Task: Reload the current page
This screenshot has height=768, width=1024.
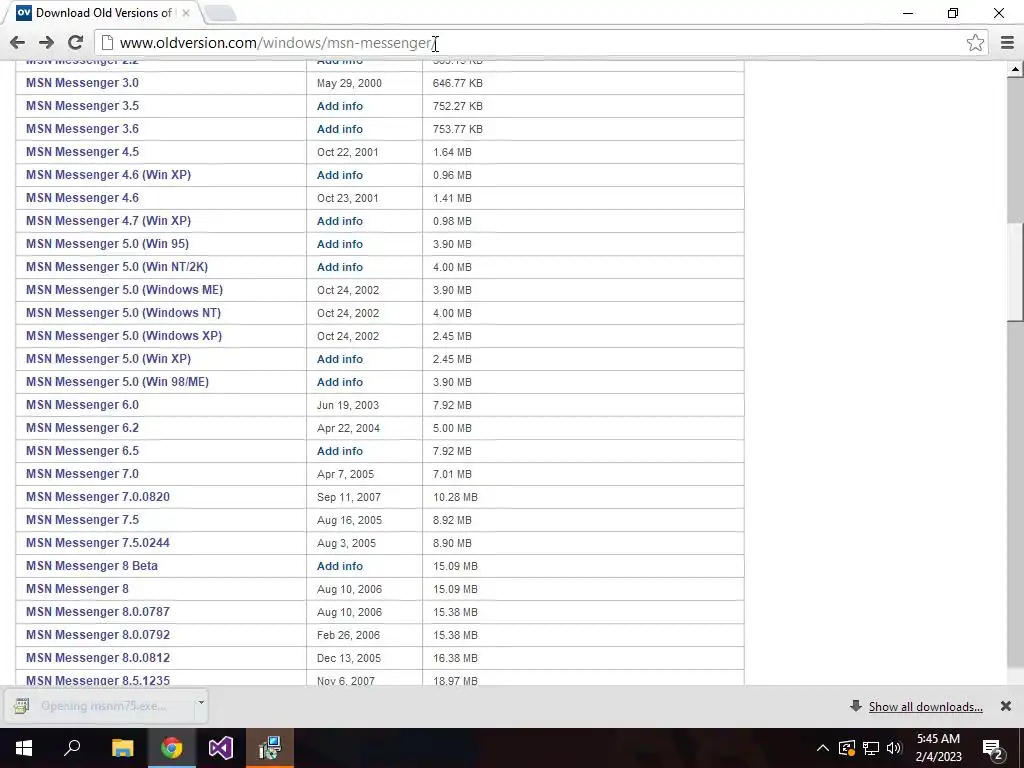Action: pos(75,43)
